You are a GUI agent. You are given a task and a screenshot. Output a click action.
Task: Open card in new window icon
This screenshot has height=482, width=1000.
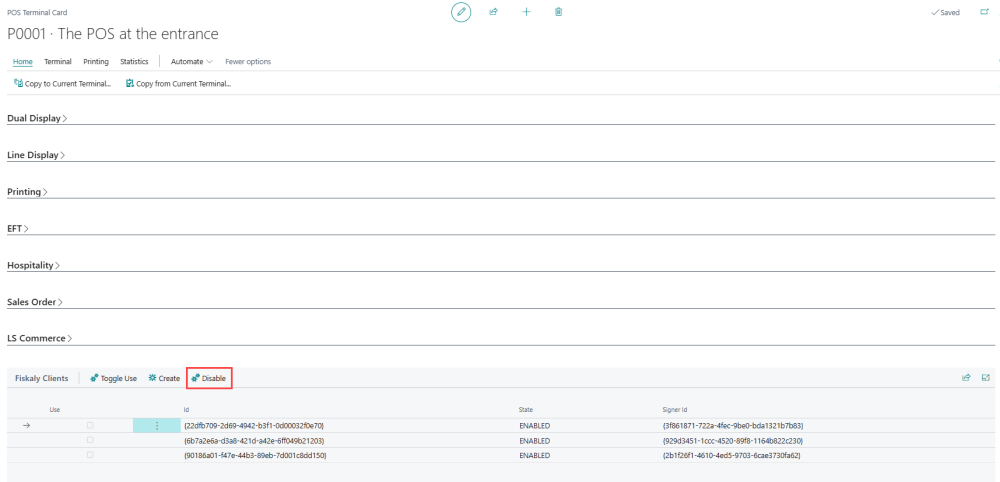tap(984, 12)
